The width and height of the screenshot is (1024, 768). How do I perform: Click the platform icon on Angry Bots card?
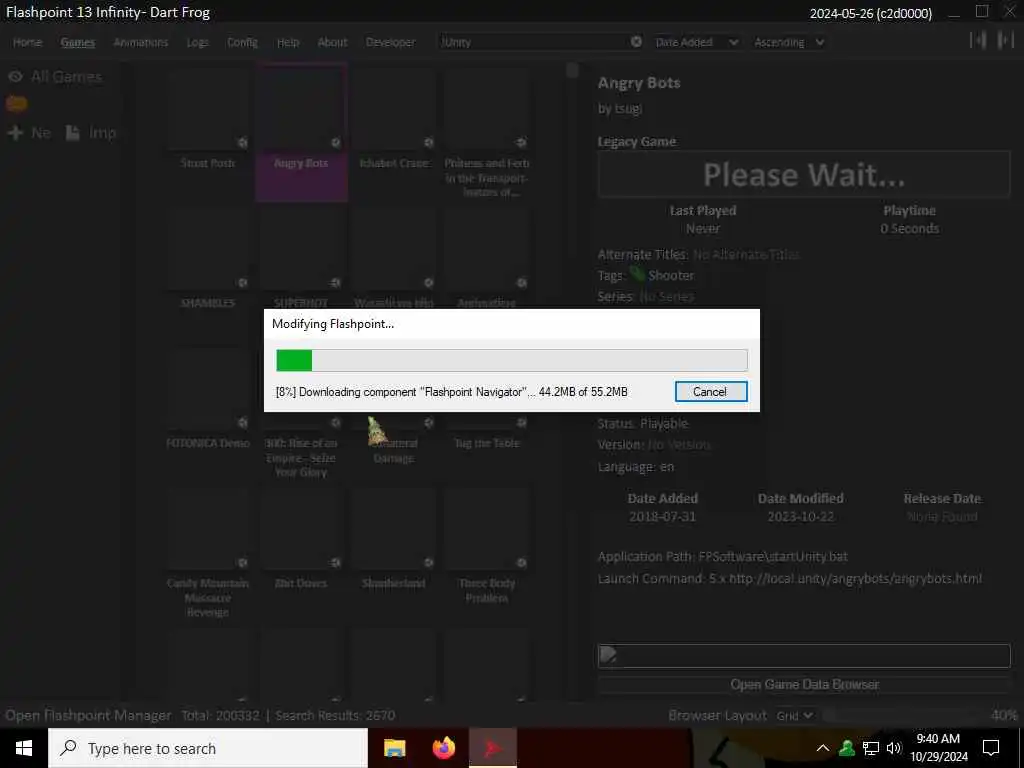click(x=336, y=142)
